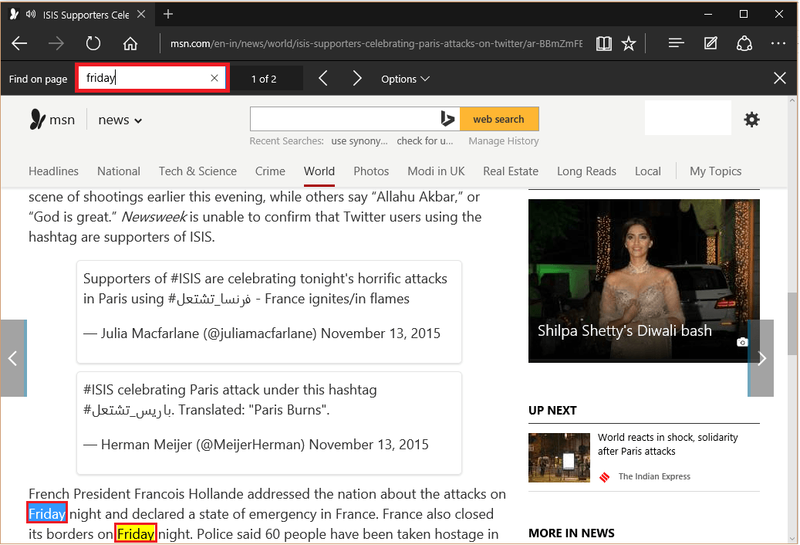Click Herman Meijer tweet attribution
The height and width of the screenshot is (545, 800).
point(256,444)
